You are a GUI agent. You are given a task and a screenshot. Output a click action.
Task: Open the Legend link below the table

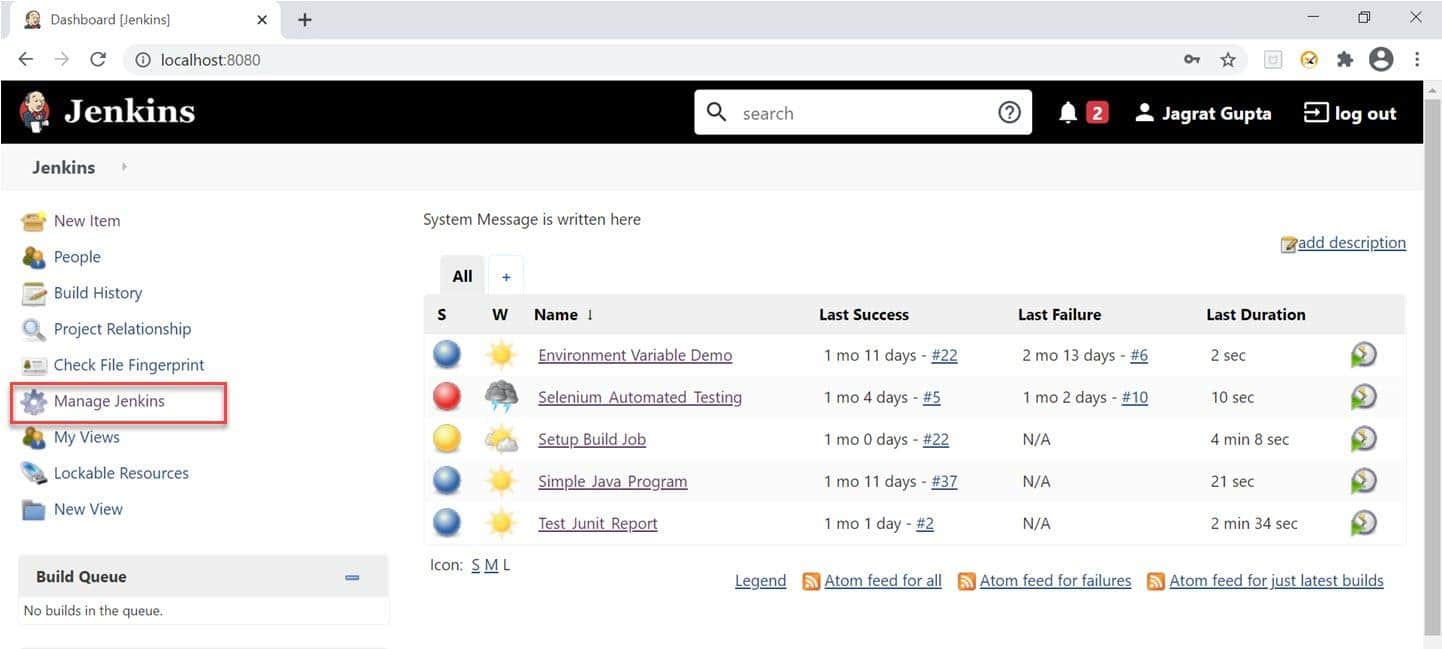(x=760, y=580)
